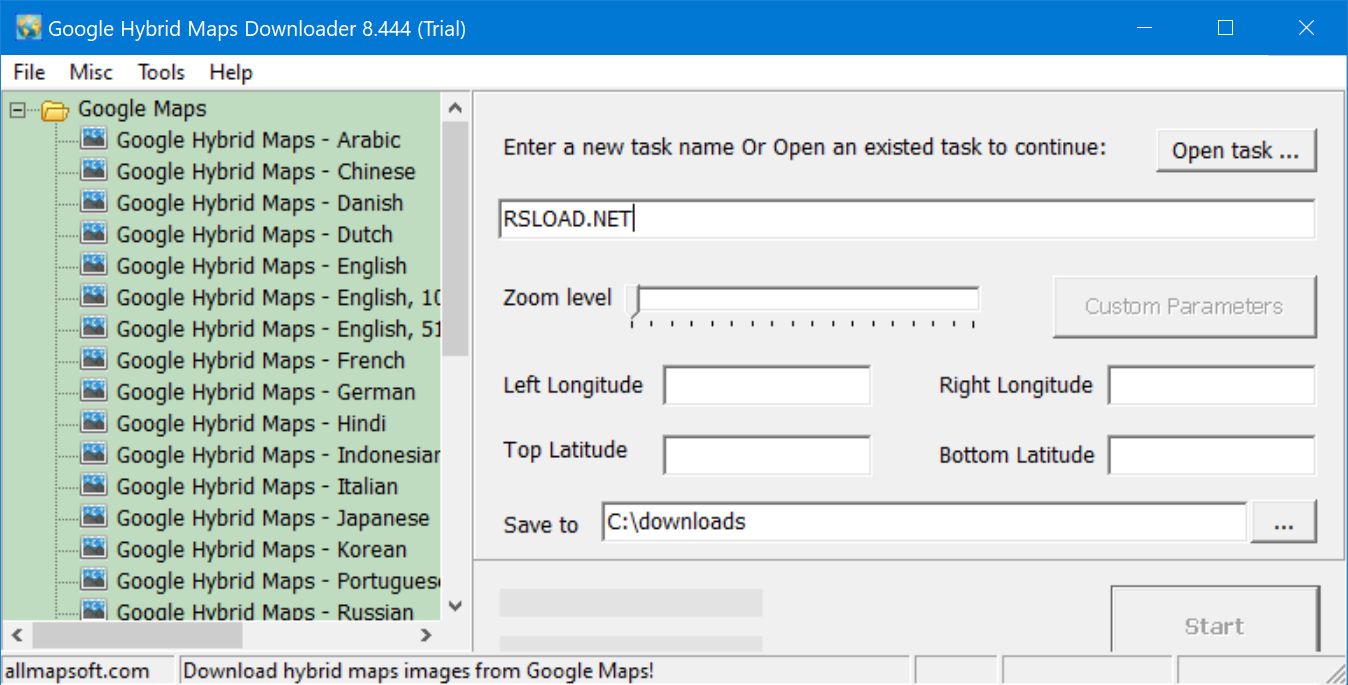
Task: Click the map icon beside French entry
Action: [94, 360]
